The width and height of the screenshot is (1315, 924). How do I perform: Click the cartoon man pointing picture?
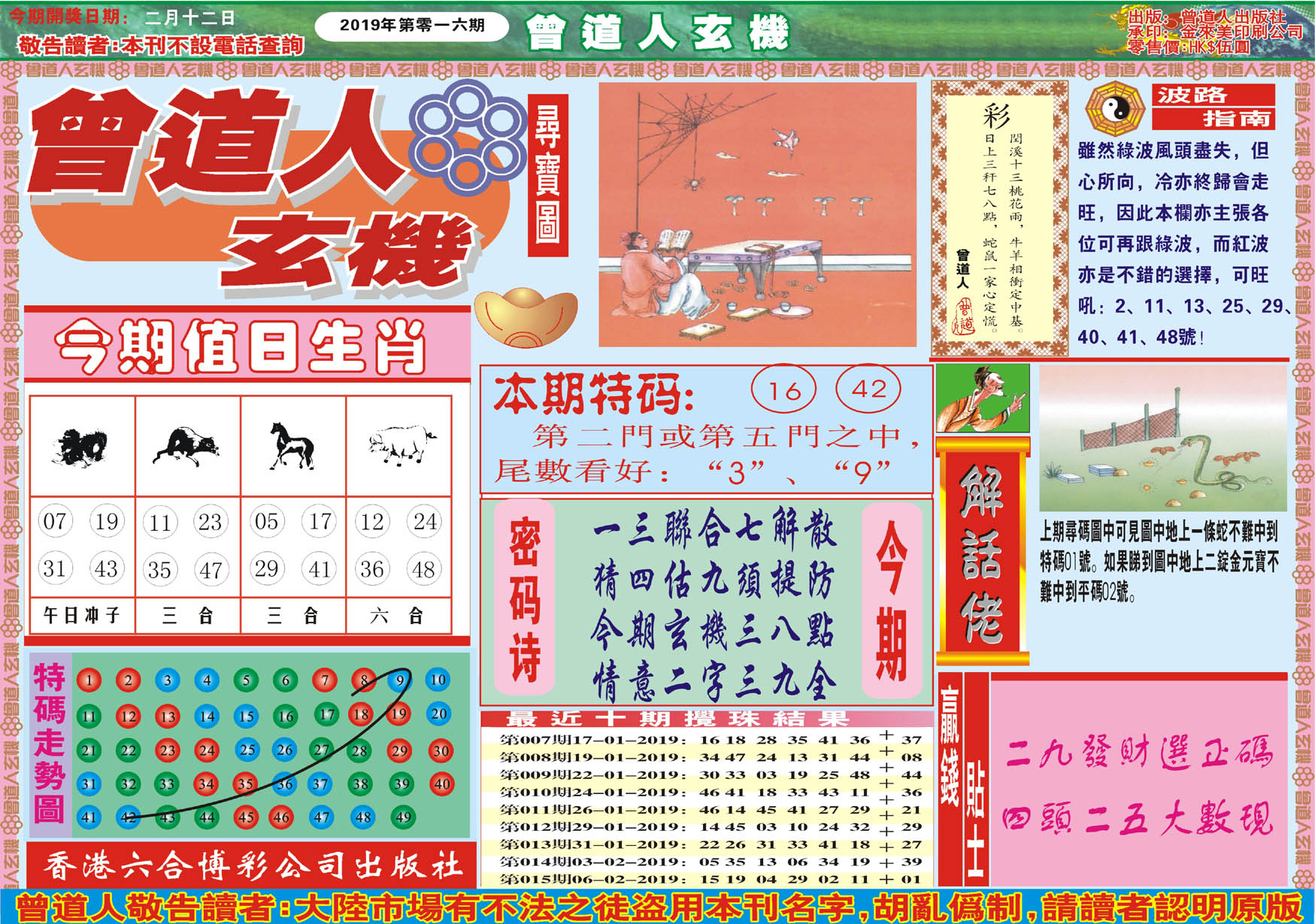coord(983,399)
